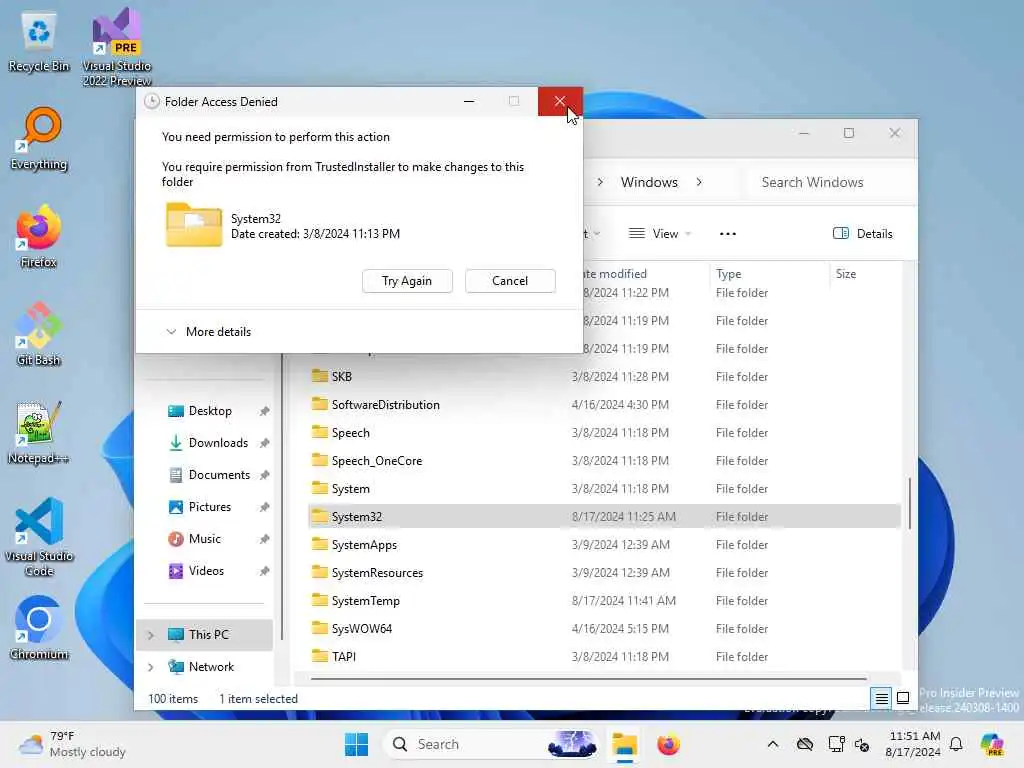Open Visual Studio Code desktop shortcut

point(39,537)
